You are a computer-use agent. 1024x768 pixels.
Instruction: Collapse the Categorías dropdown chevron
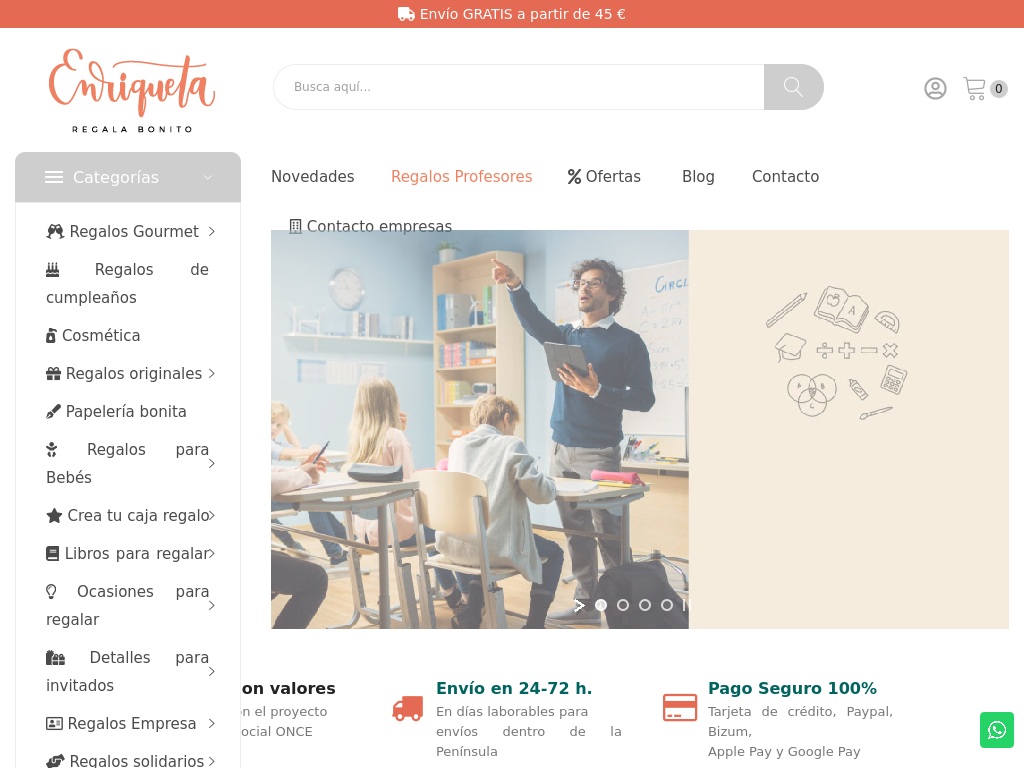pyautogui.click(x=208, y=178)
